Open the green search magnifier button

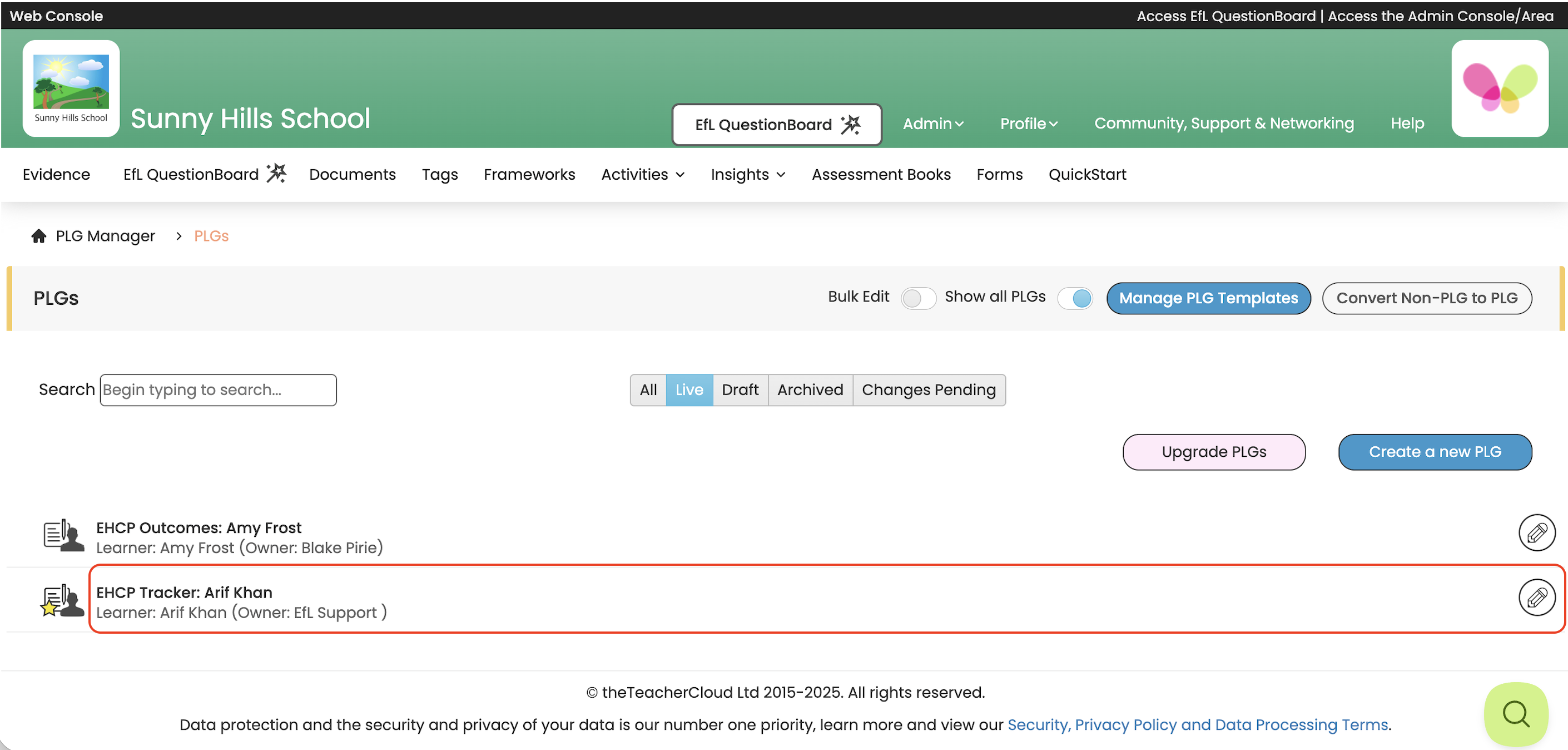1515,713
